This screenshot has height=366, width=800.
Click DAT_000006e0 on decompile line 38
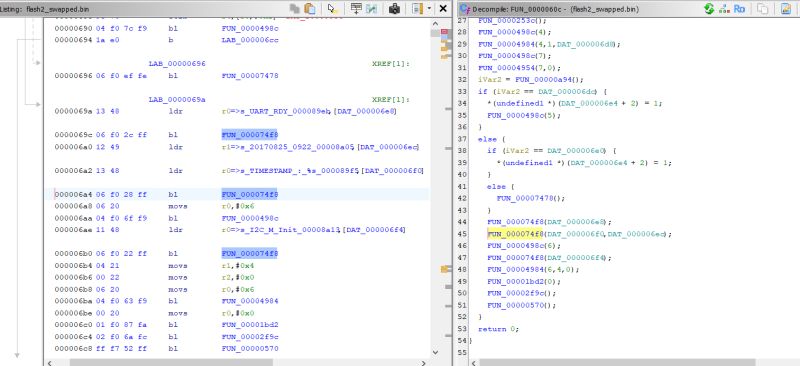(576, 151)
